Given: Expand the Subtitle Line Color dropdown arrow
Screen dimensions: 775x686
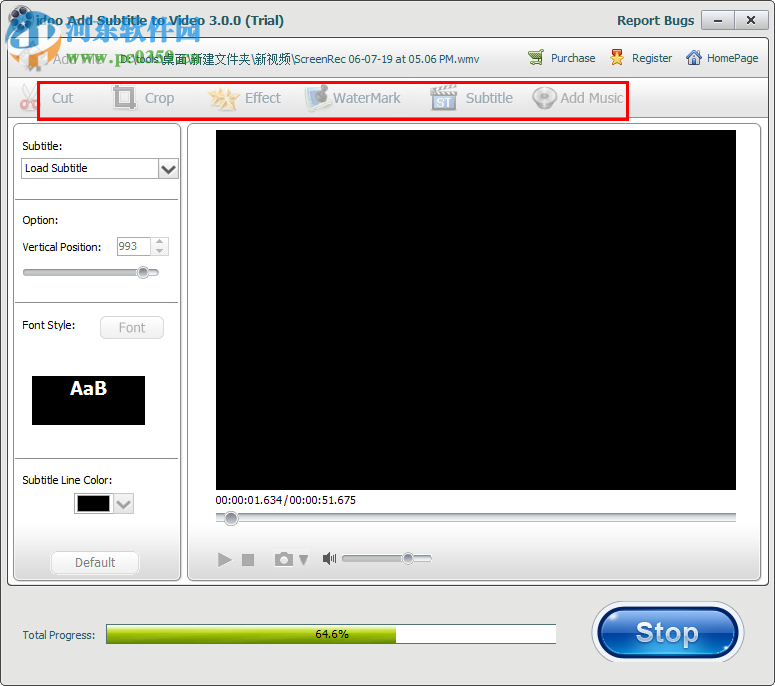Looking at the screenshot, I should pos(124,504).
